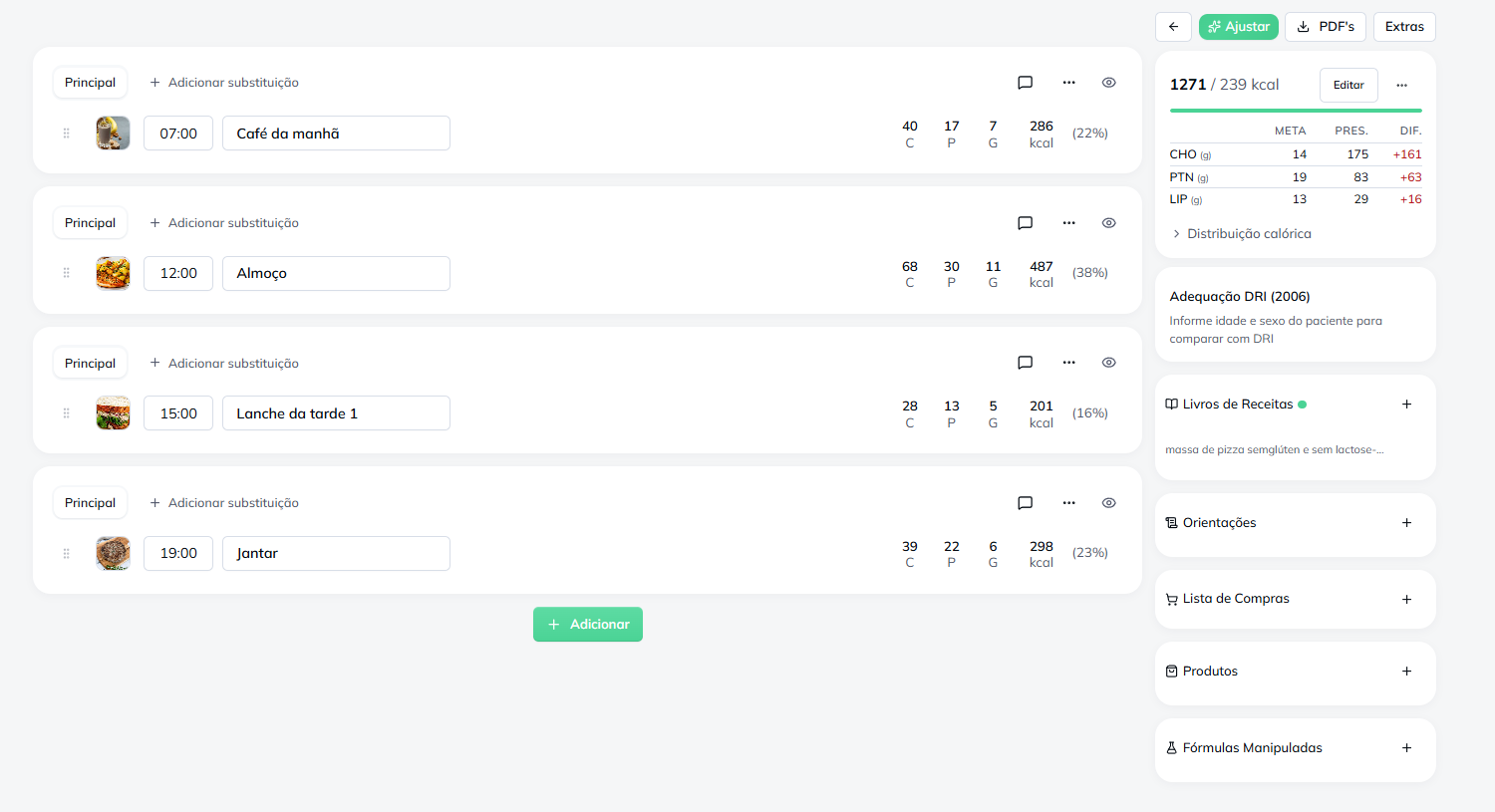Click the 07:00 time field
The height and width of the screenshot is (812, 1495).
coord(178,134)
